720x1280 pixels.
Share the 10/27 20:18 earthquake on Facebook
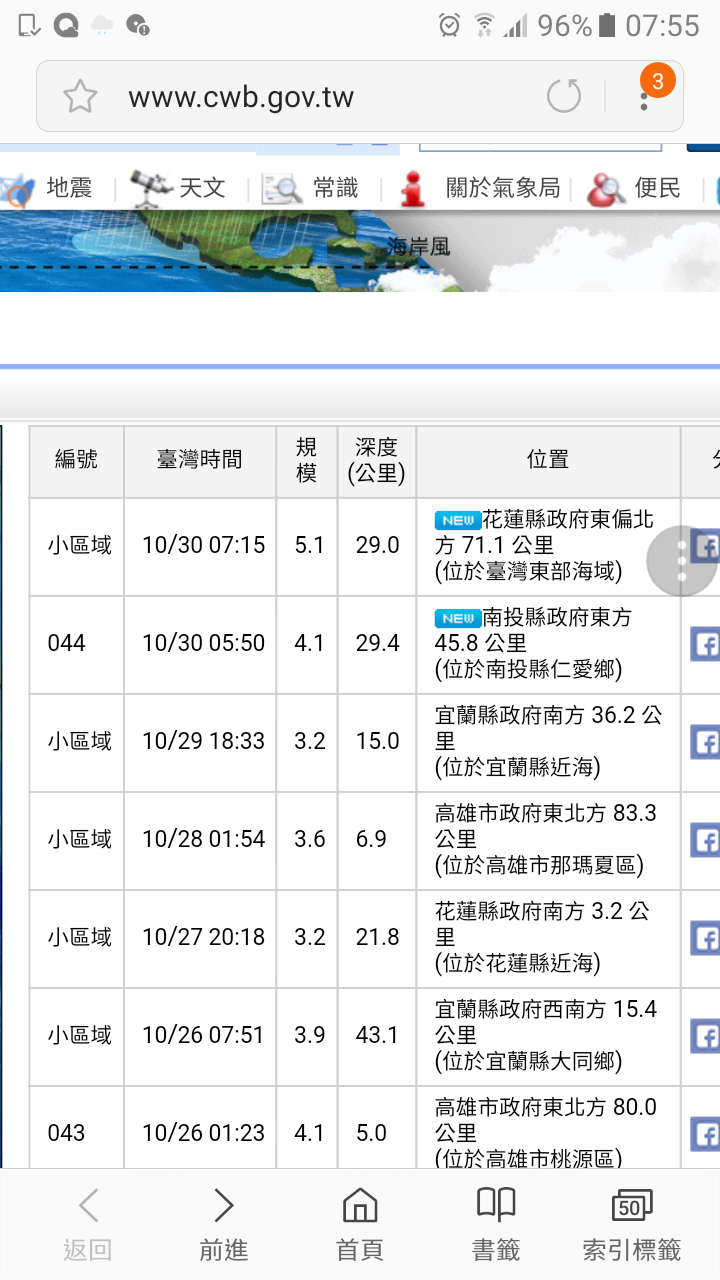tap(705, 938)
